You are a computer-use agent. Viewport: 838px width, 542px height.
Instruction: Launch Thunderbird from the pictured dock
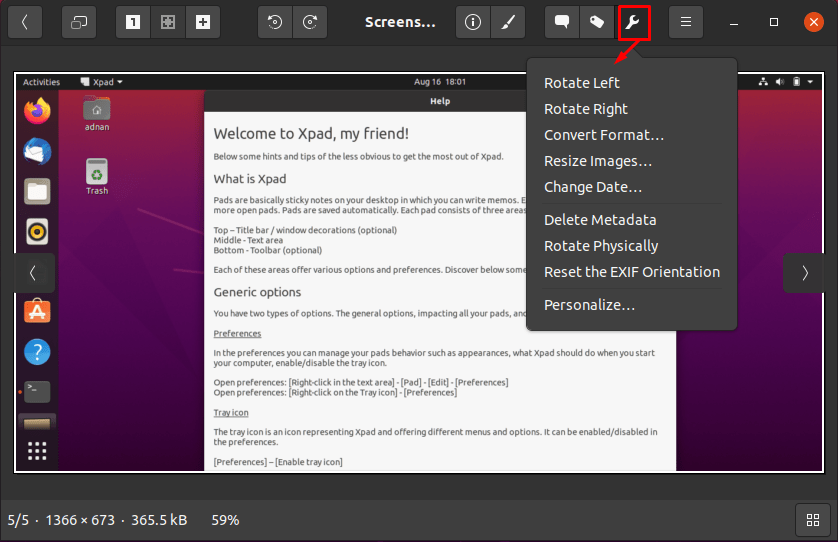pos(37,151)
